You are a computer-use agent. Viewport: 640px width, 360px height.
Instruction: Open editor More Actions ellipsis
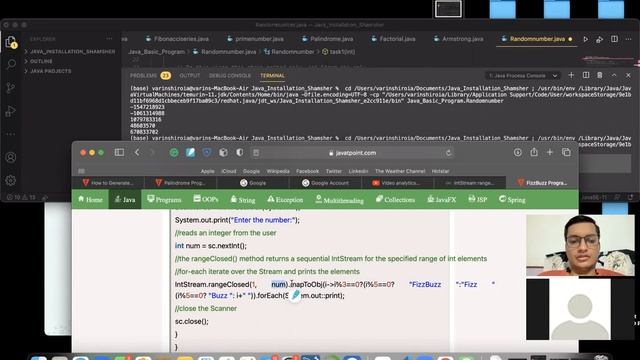[x=628, y=39]
